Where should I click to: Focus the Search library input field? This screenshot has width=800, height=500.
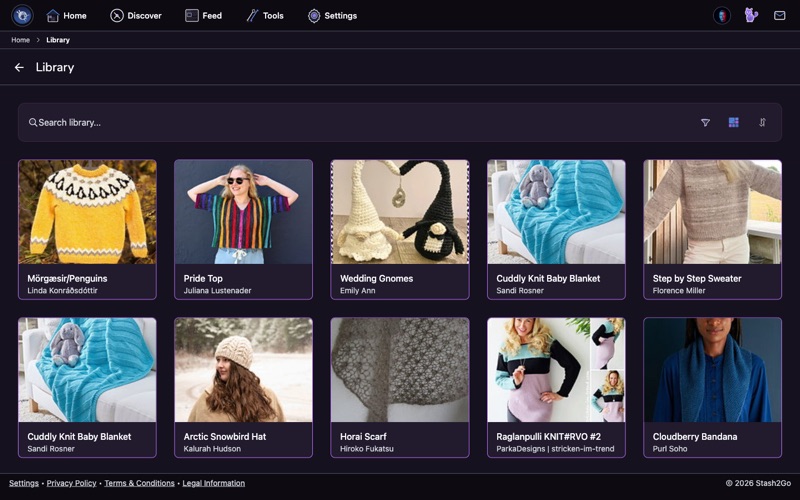click(x=357, y=122)
